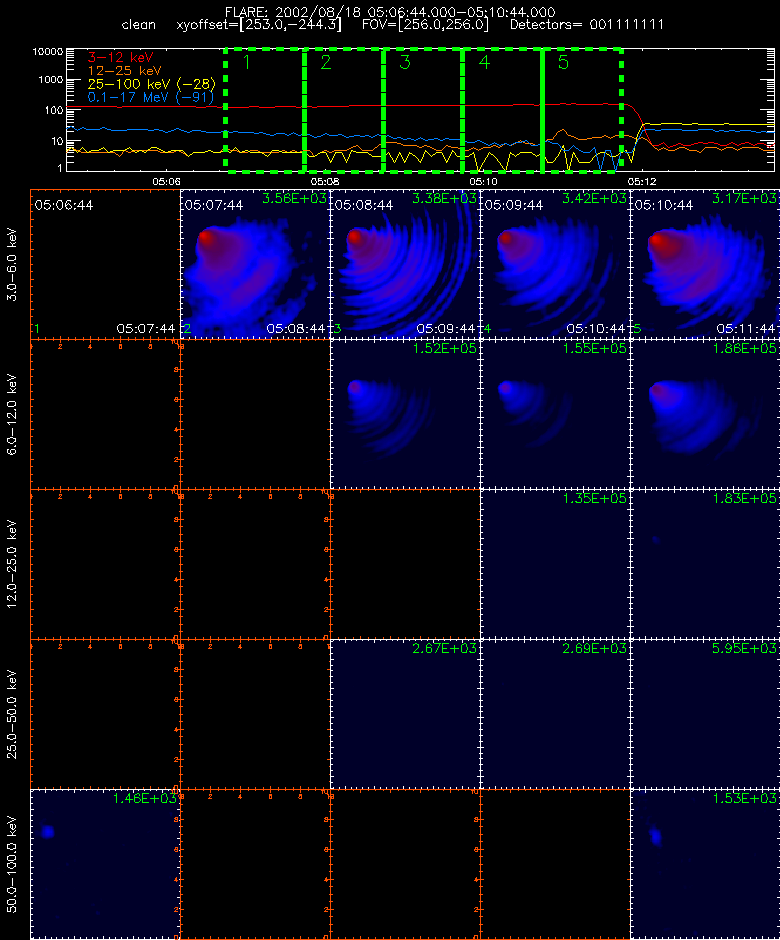
Task: Click the 05:08 time axis tick label
Action: tap(324, 181)
